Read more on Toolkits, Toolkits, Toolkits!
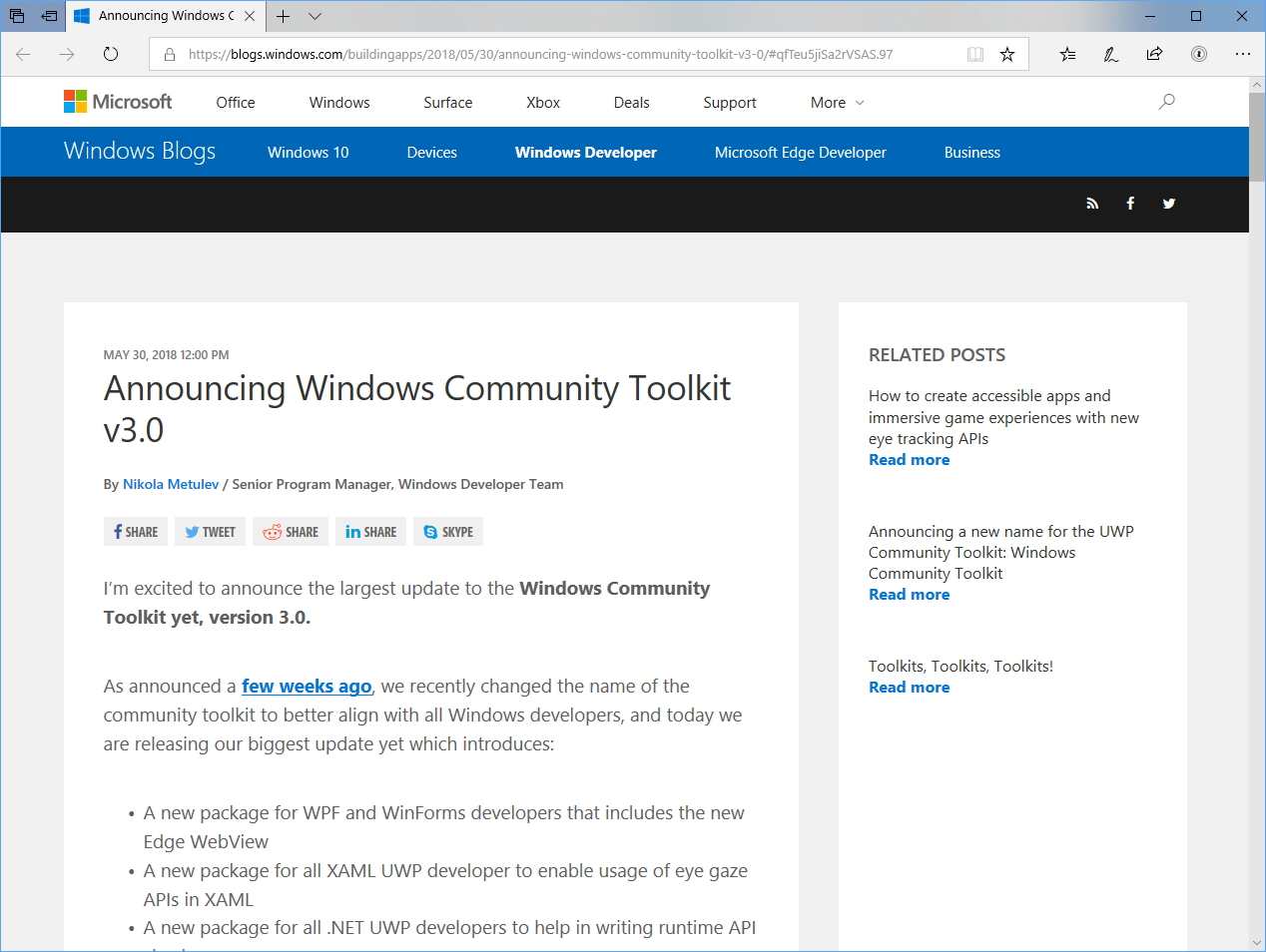This screenshot has height=952, width=1266. 909,688
